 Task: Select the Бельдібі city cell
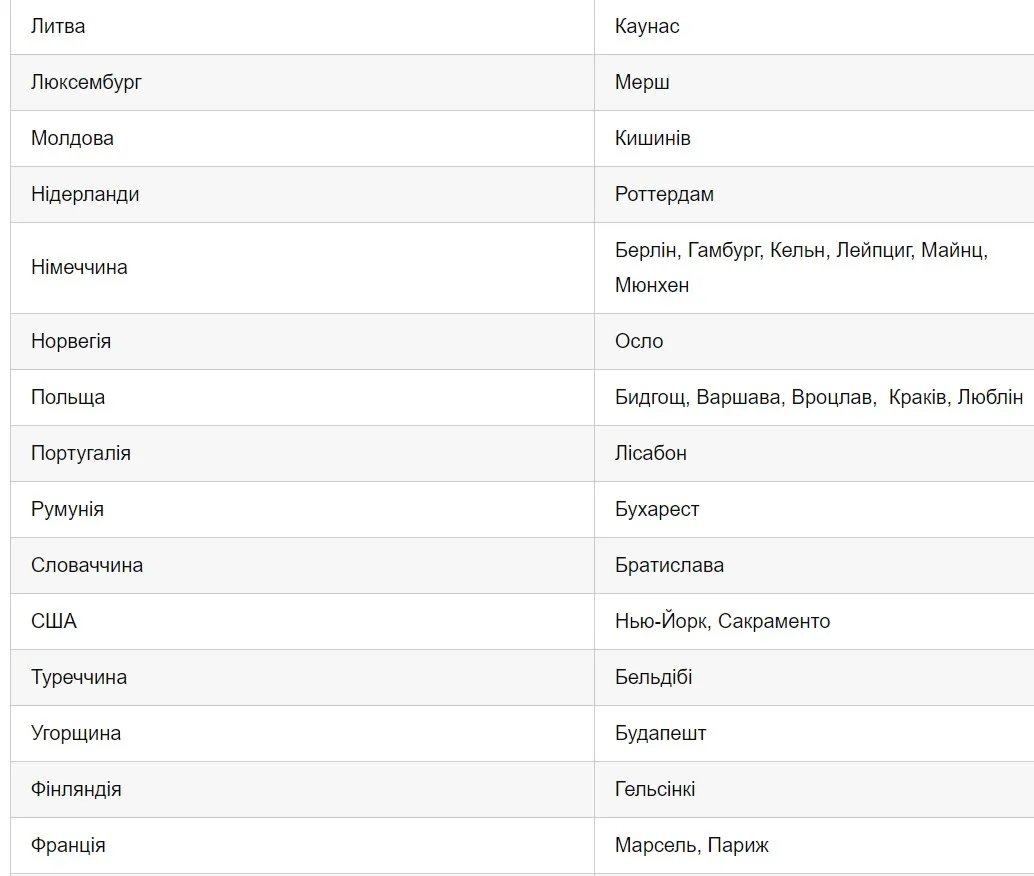coord(654,678)
